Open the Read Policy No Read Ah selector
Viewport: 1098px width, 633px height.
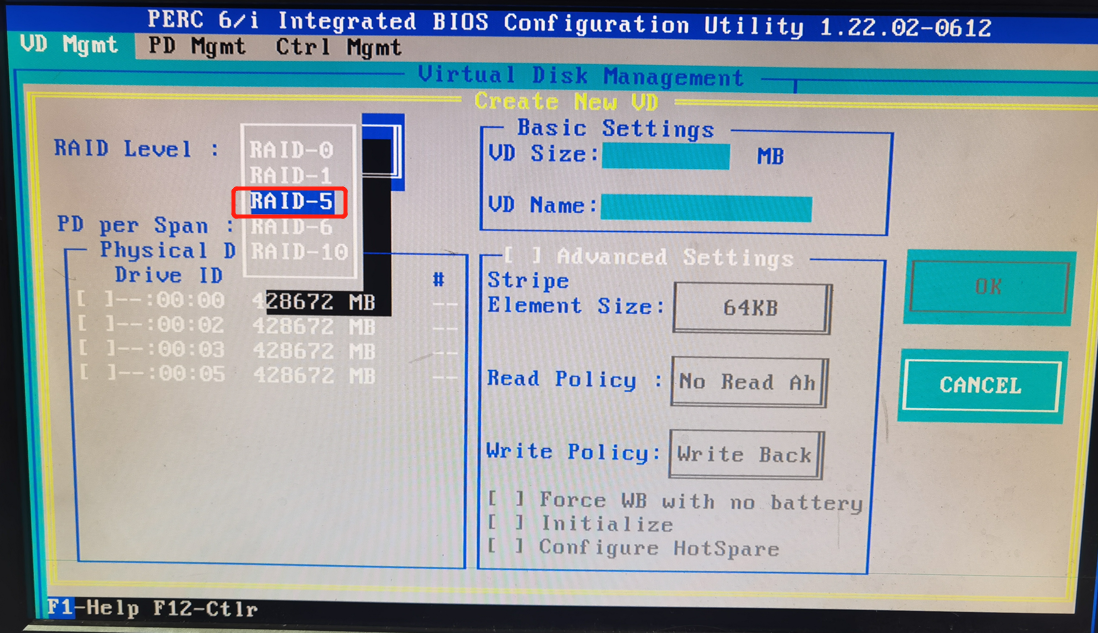(749, 382)
